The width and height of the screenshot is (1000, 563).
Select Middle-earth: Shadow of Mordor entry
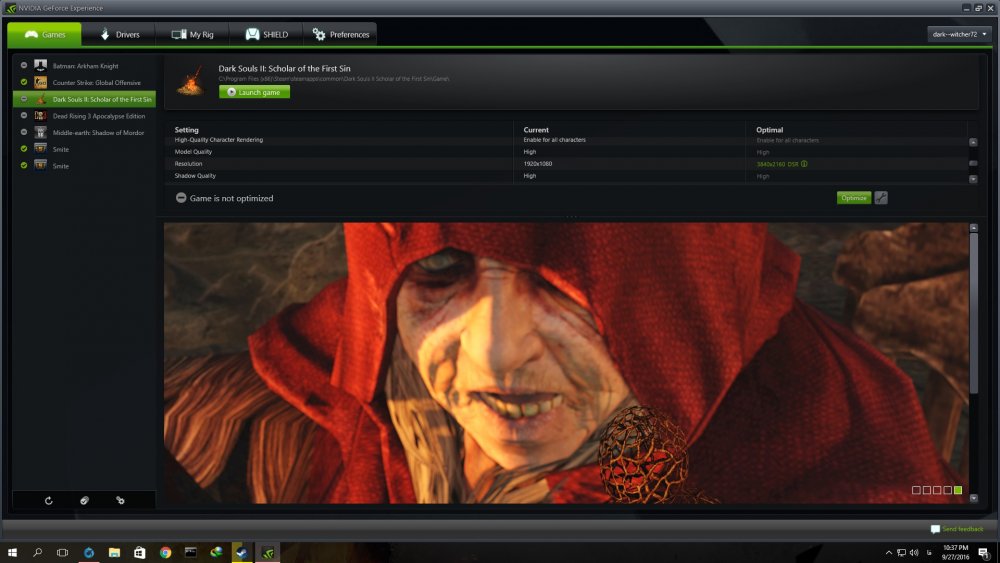(x=84, y=132)
